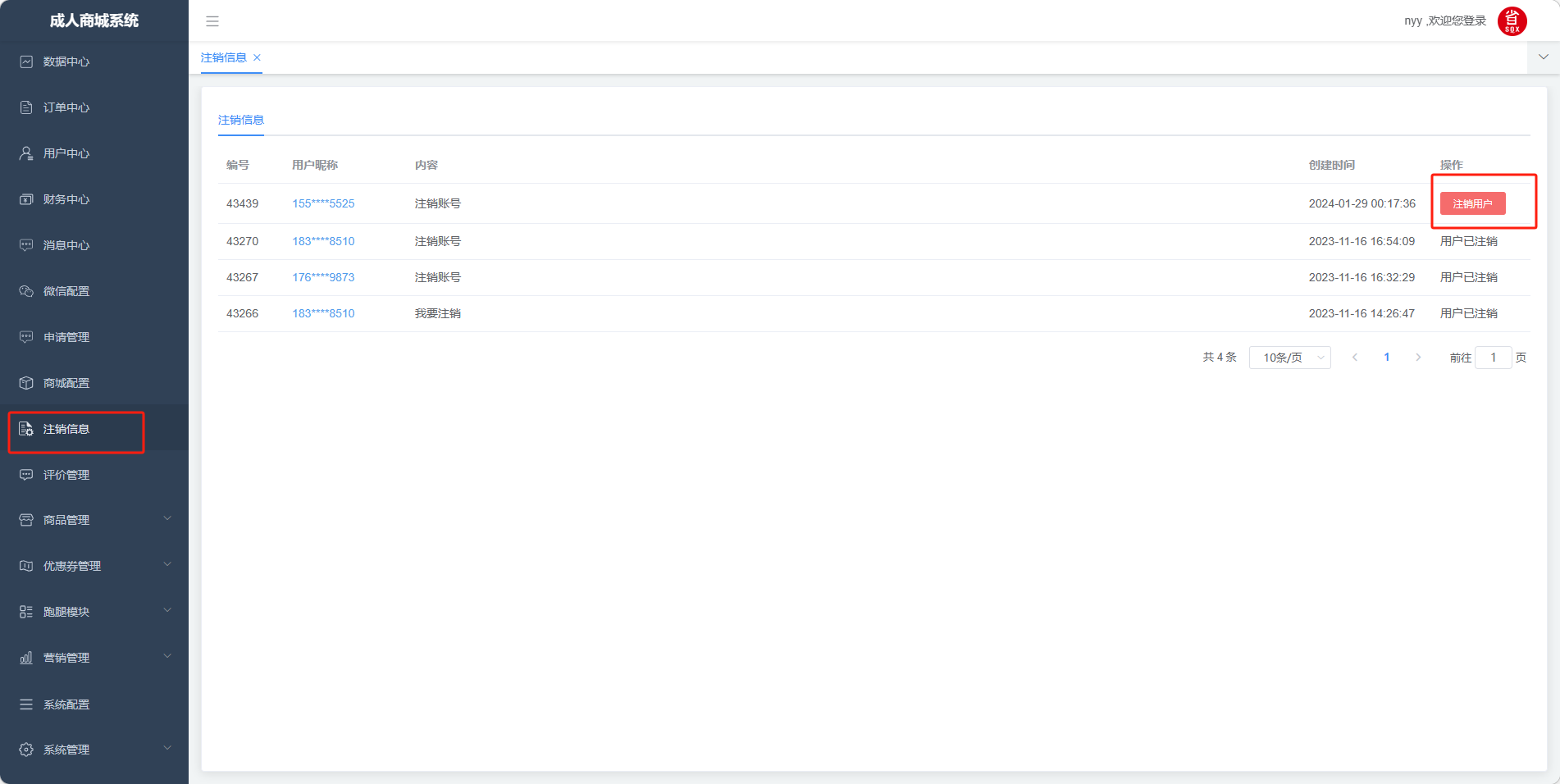
Task: Open 评价管理 in the sidebar
Action: coord(66,475)
